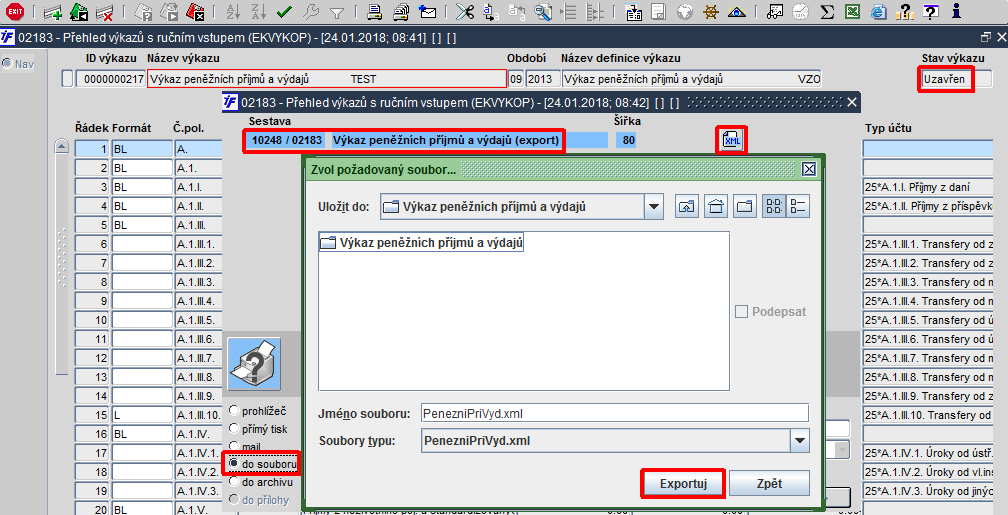
Task: Select the Výkaz peněžních příjmů a výdajů folder
Action: [422, 242]
